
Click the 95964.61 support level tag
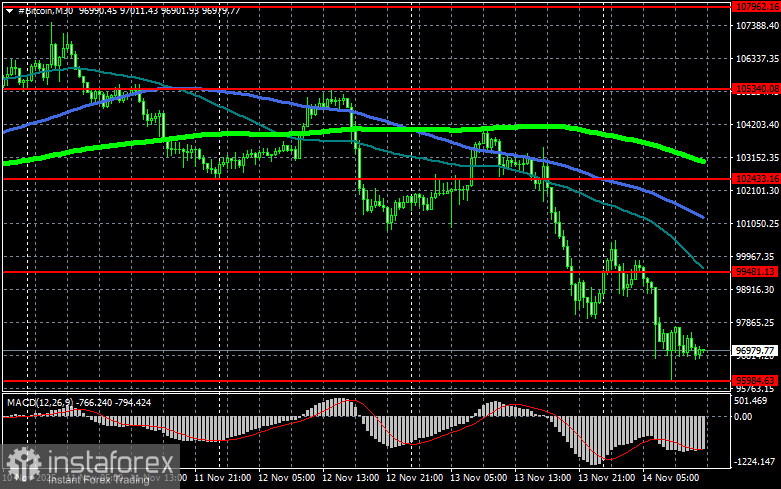click(x=755, y=381)
